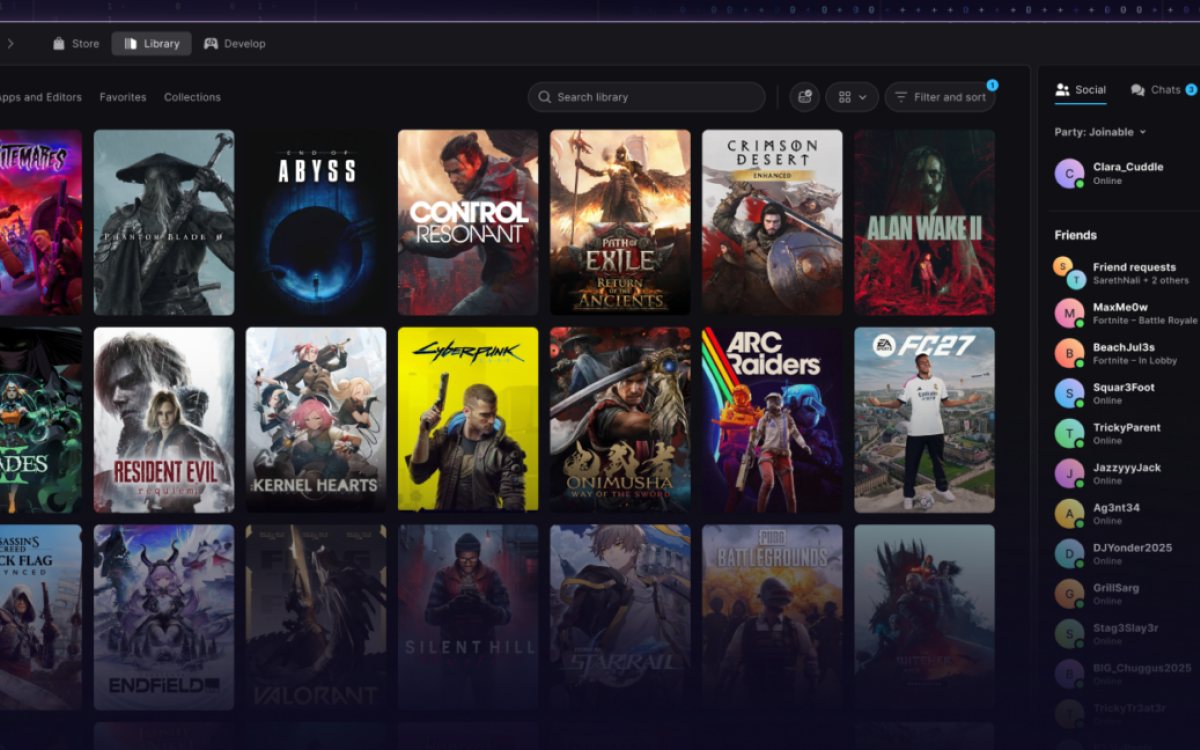Open Phantom Blade game cover

tap(164, 222)
